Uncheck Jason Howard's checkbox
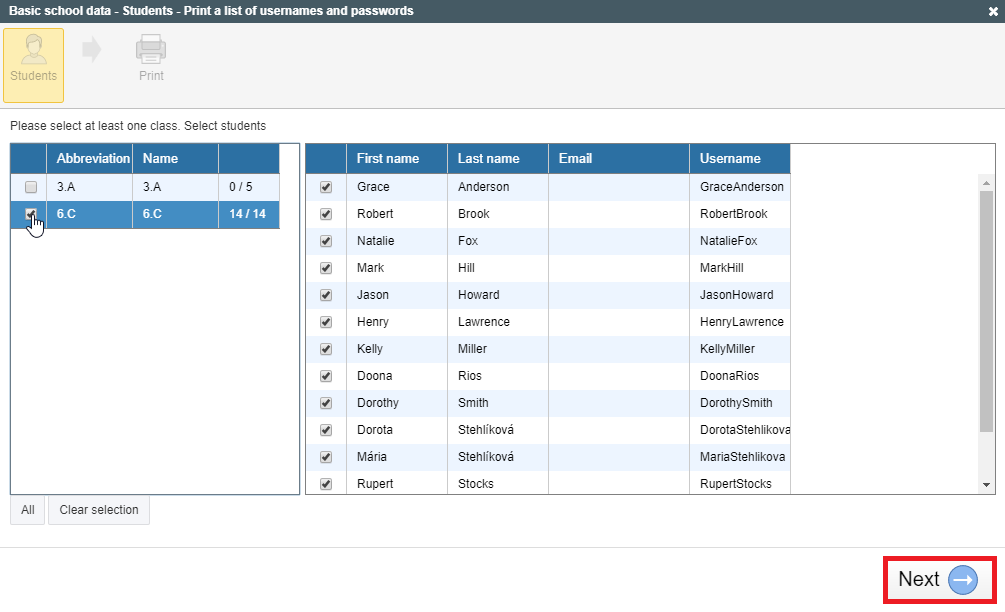Screen dimensions: 1005x612 pos(326,295)
